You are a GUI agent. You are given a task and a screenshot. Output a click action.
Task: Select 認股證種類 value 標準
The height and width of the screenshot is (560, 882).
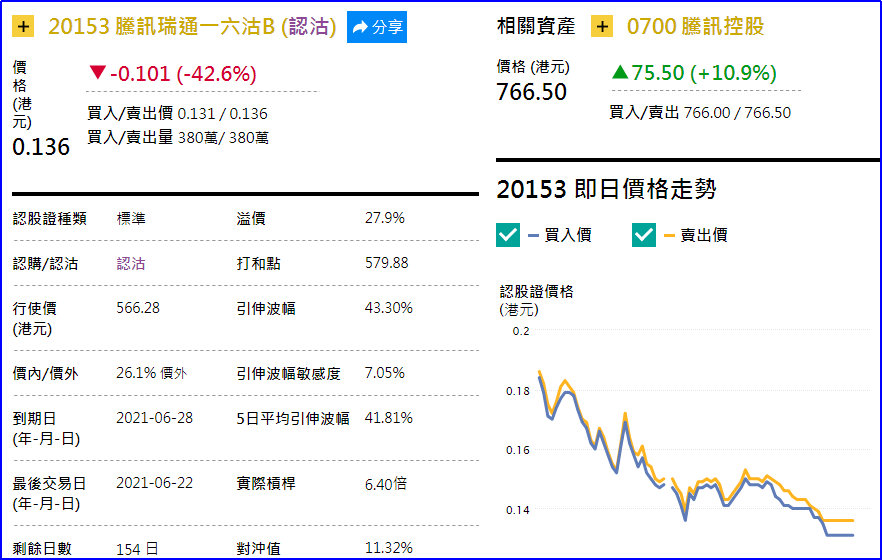click(131, 218)
